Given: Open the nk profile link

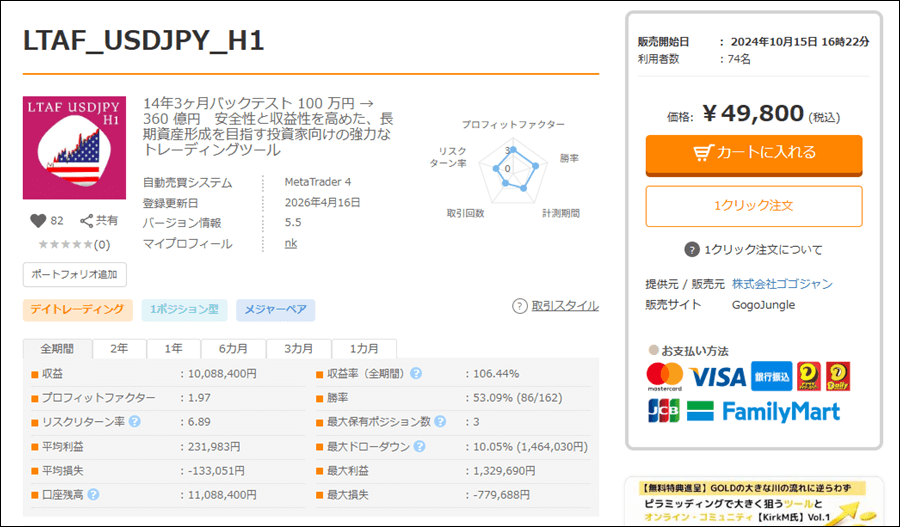Looking at the screenshot, I should click(x=290, y=243).
